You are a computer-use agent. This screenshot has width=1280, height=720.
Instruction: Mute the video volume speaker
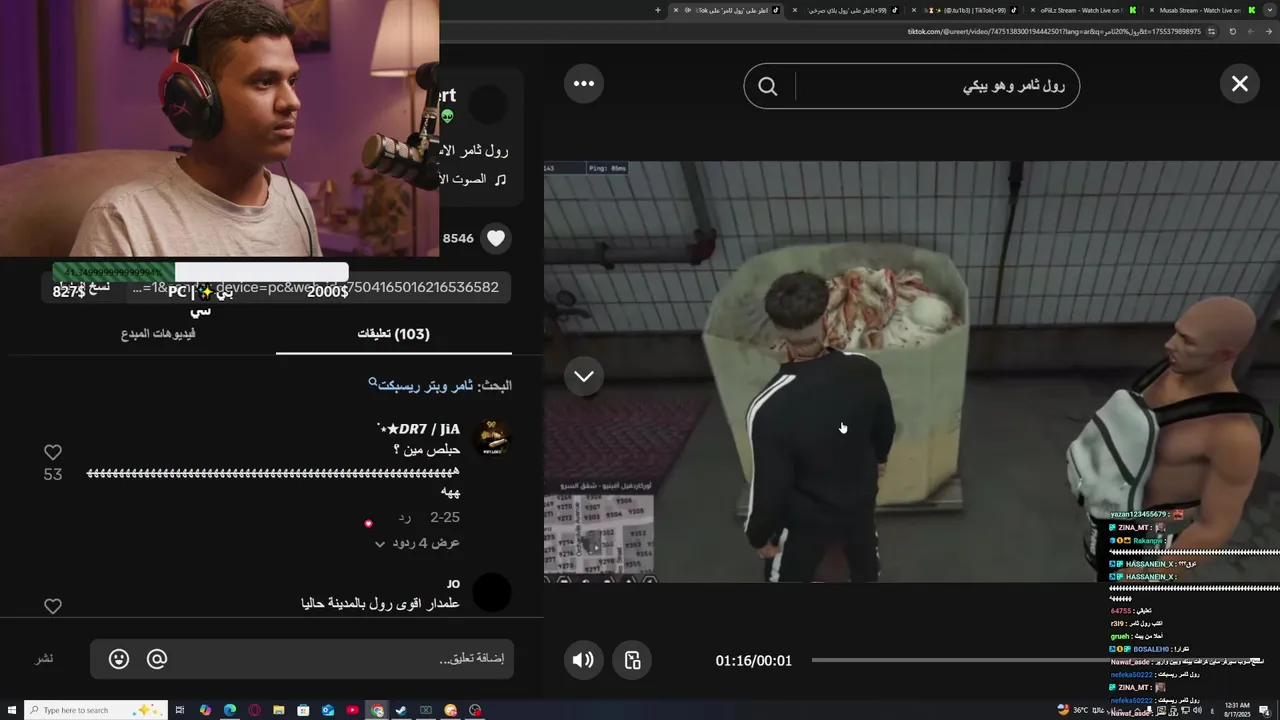pyautogui.click(x=583, y=660)
